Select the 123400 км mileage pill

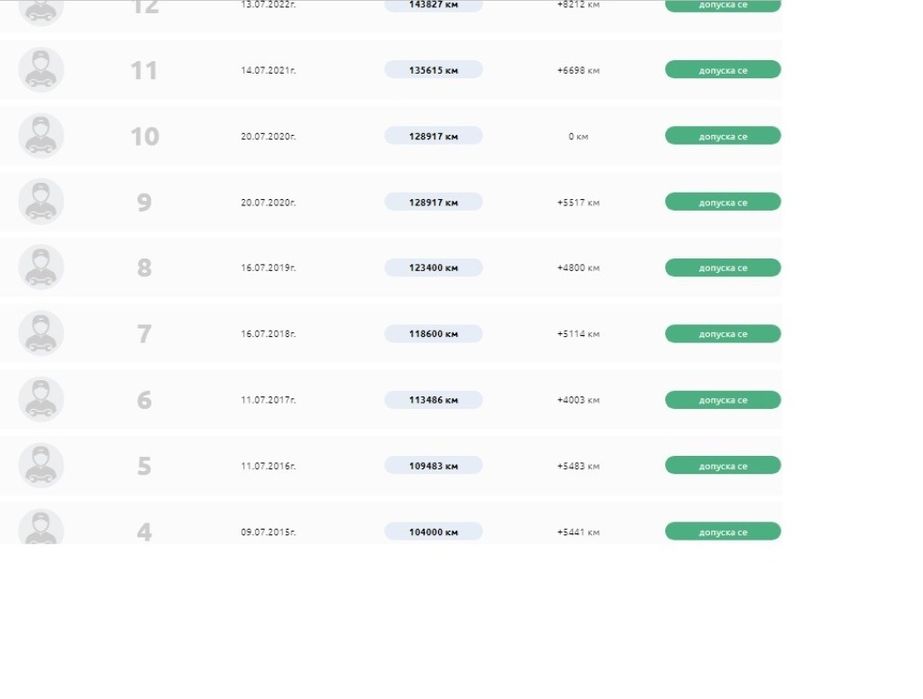pos(433,268)
